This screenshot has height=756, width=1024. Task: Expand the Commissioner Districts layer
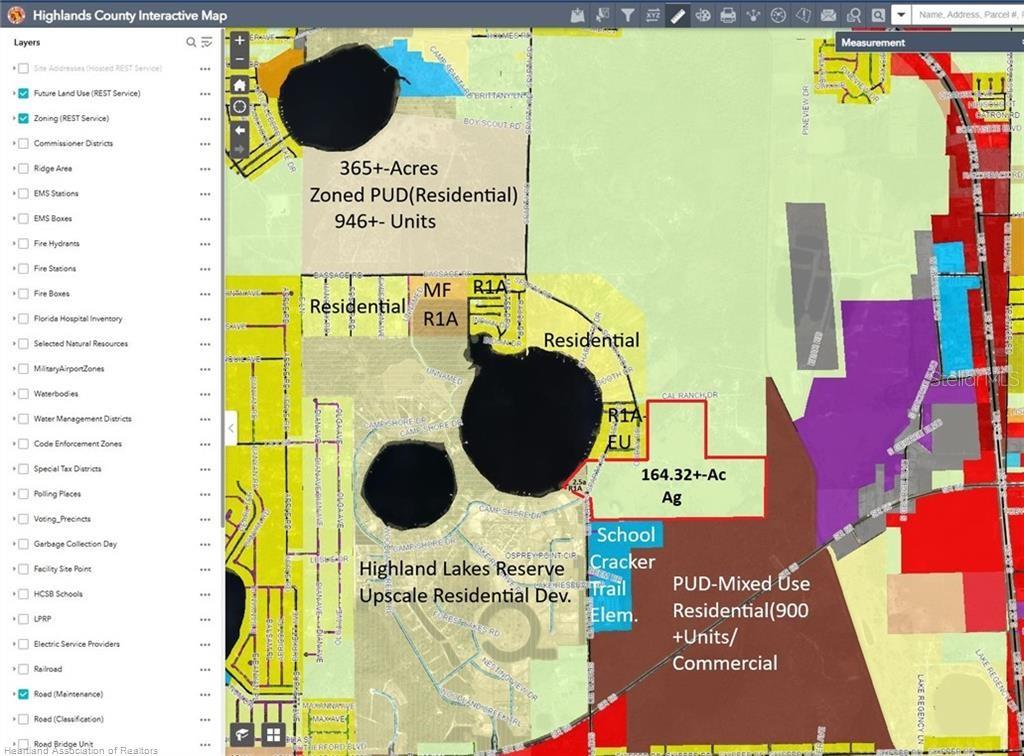point(14,143)
